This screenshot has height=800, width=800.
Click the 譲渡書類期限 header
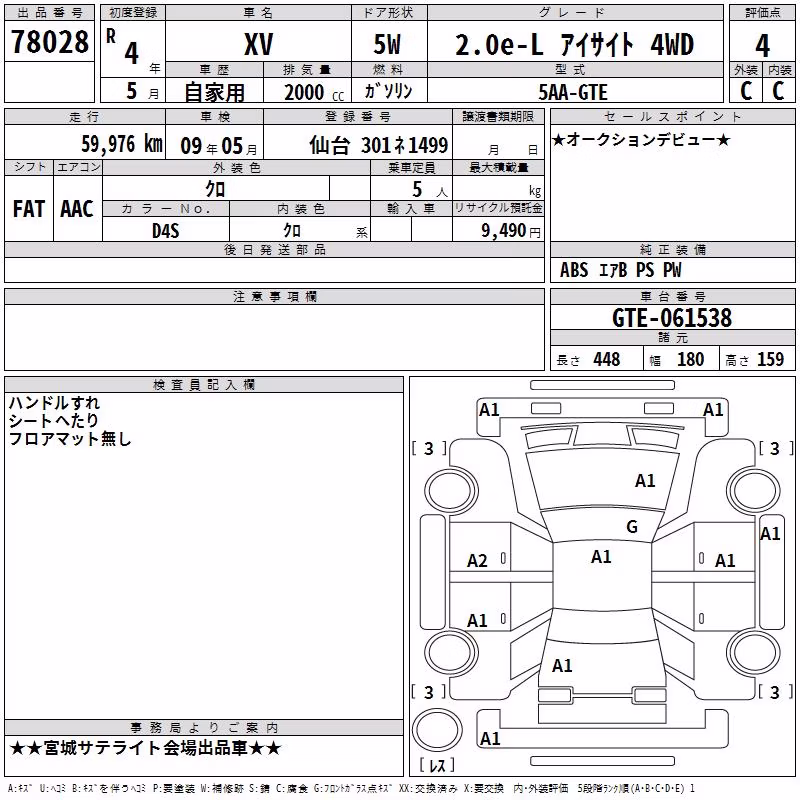pos(498,117)
